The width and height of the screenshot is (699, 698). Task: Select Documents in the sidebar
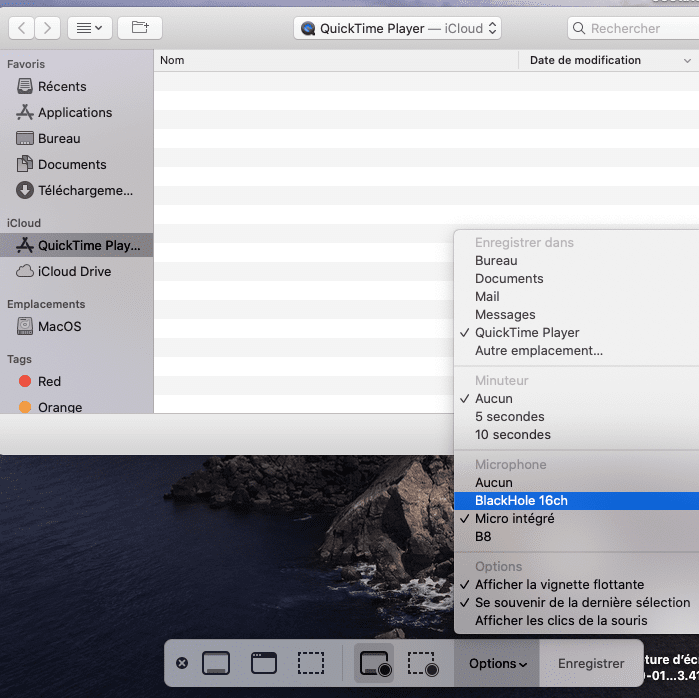coord(77,164)
